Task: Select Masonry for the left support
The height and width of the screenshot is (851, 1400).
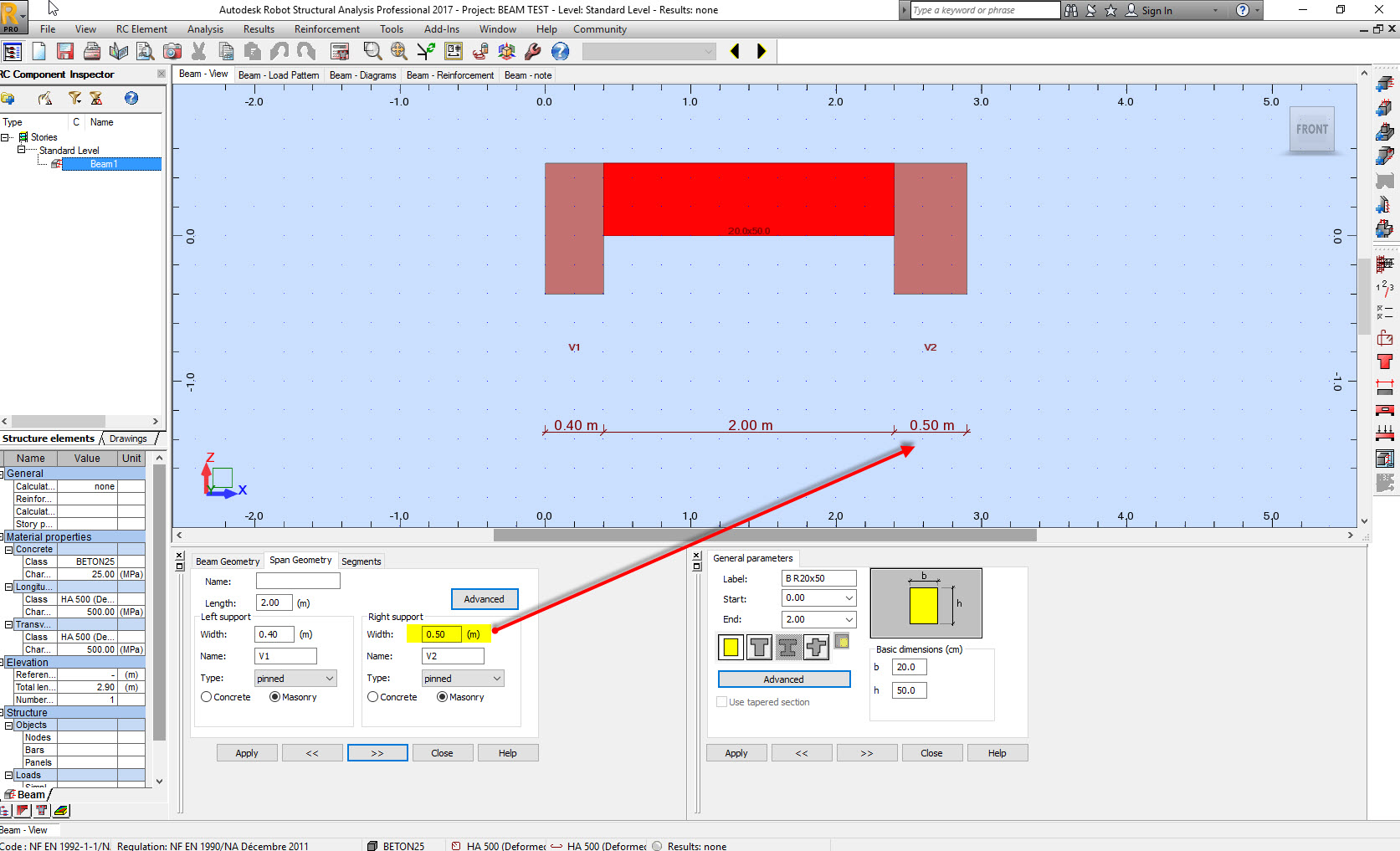Action: (x=274, y=697)
